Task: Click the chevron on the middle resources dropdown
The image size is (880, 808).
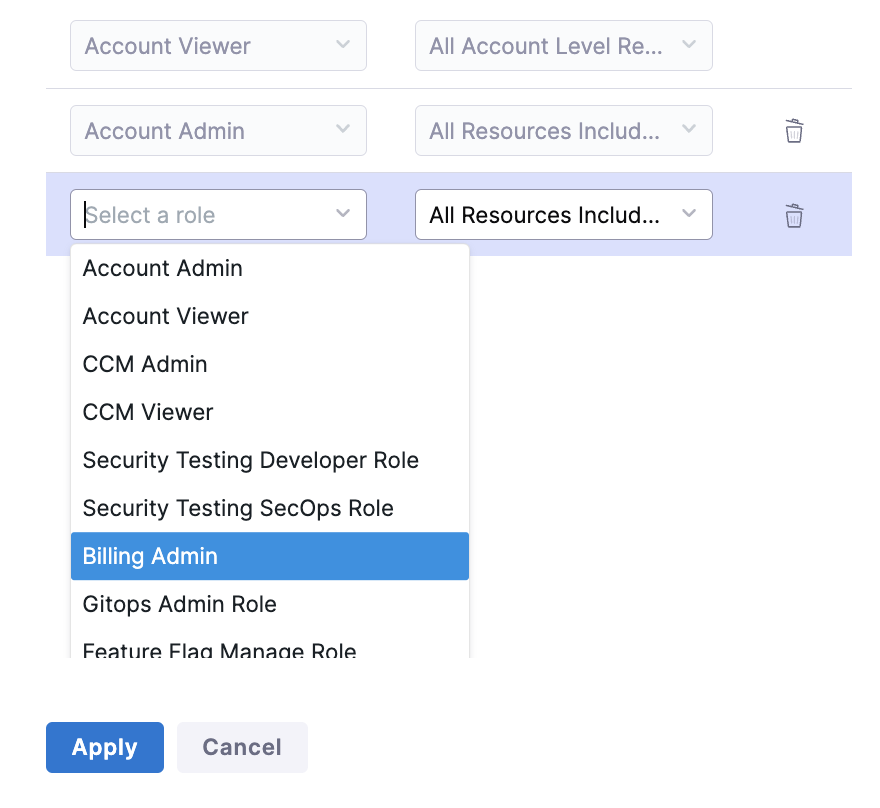Action: [x=688, y=130]
